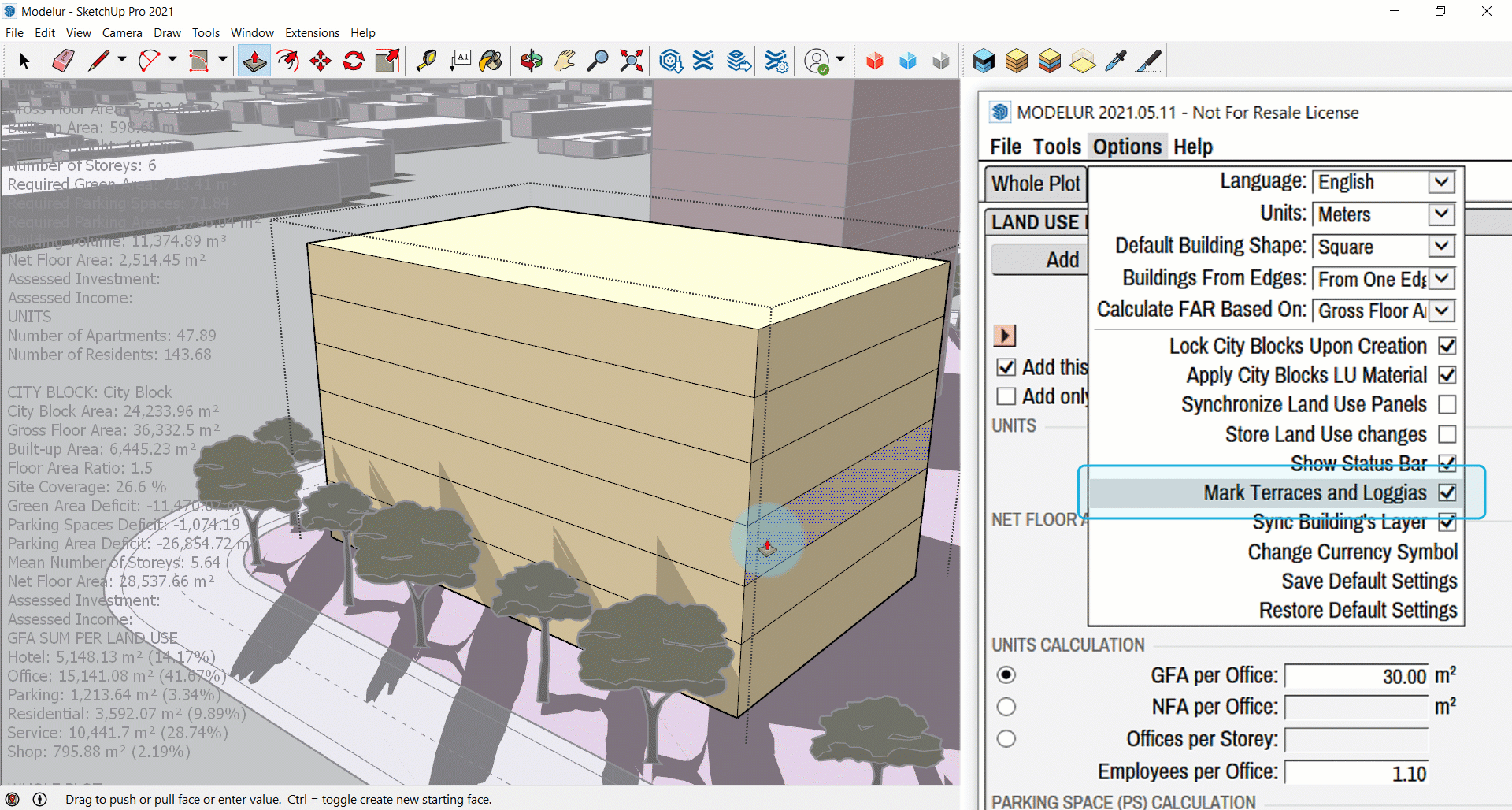Pick the Eraser tool
The image size is (1512, 810).
point(63,61)
